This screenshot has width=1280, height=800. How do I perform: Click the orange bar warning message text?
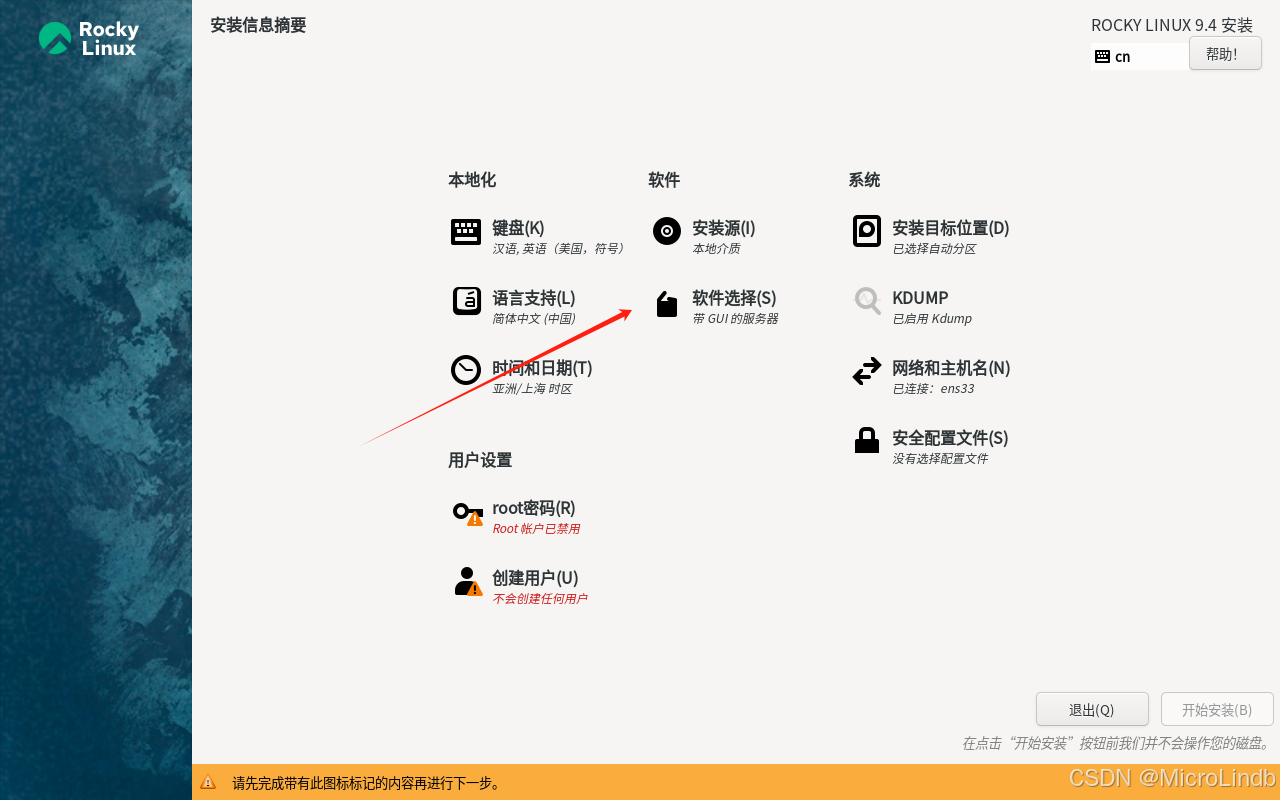[367, 783]
